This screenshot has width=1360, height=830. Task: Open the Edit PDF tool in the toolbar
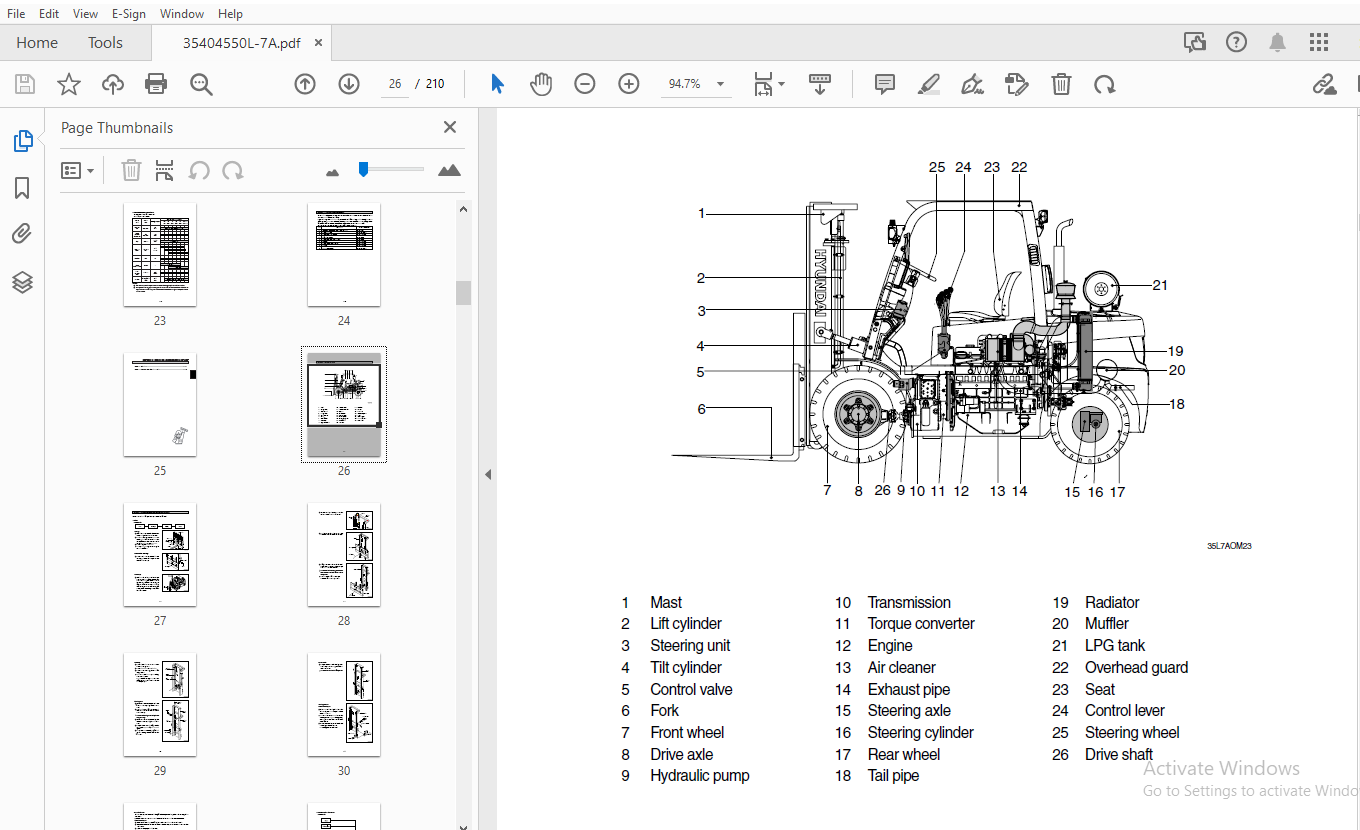pyautogui.click(x=1016, y=84)
